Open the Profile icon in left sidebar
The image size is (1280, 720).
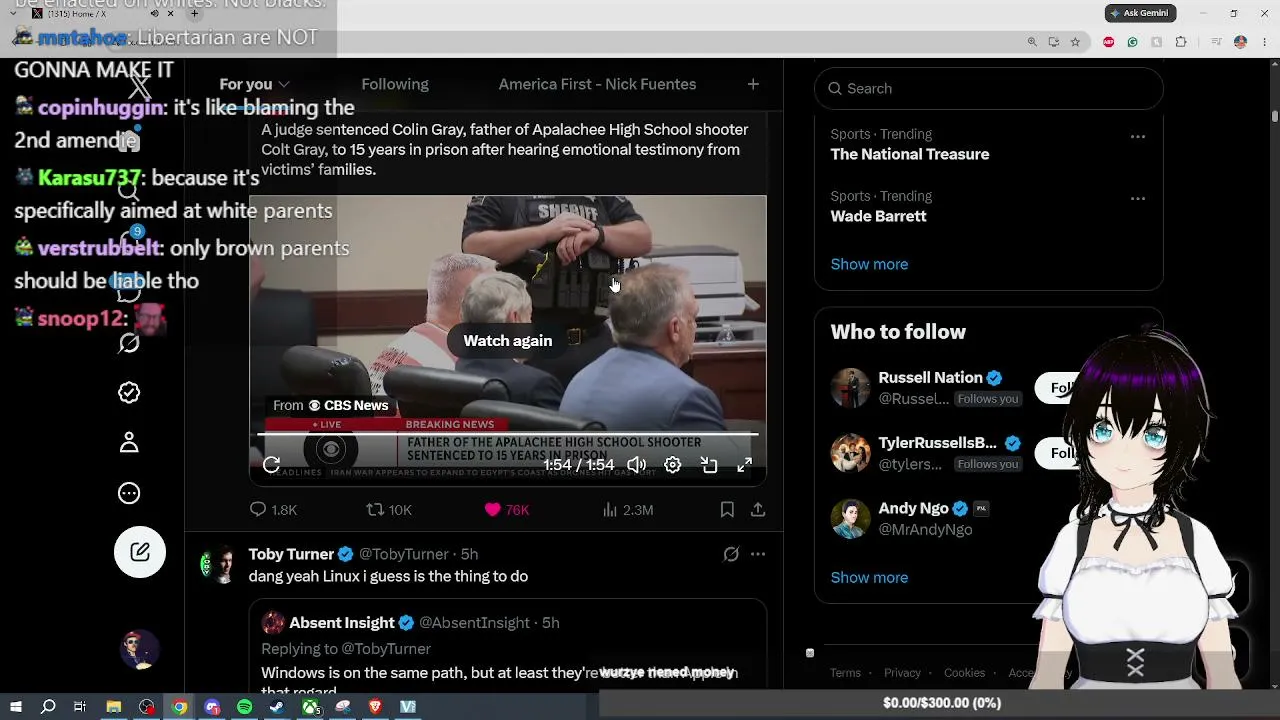pos(129,443)
